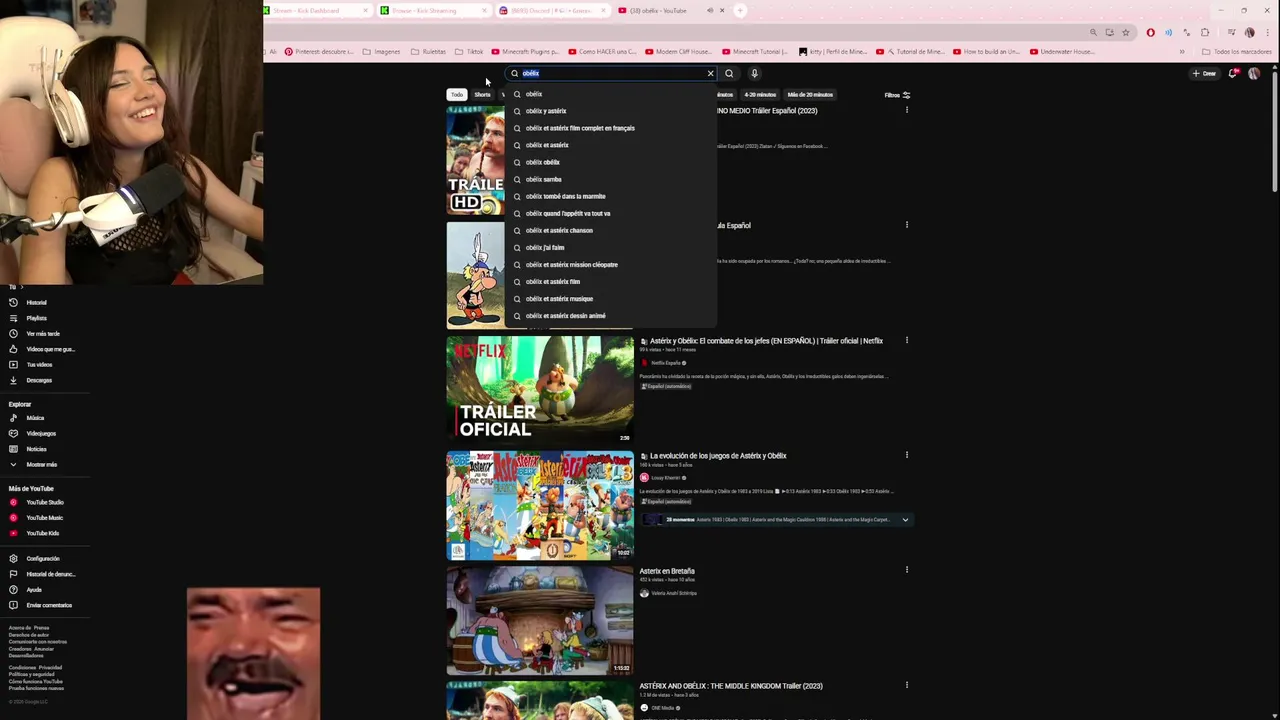The height and width of the screenshot is (720, 1280).
Task: Play the Netflix Tráiler Oficial thumbnail
Action: 540,390
